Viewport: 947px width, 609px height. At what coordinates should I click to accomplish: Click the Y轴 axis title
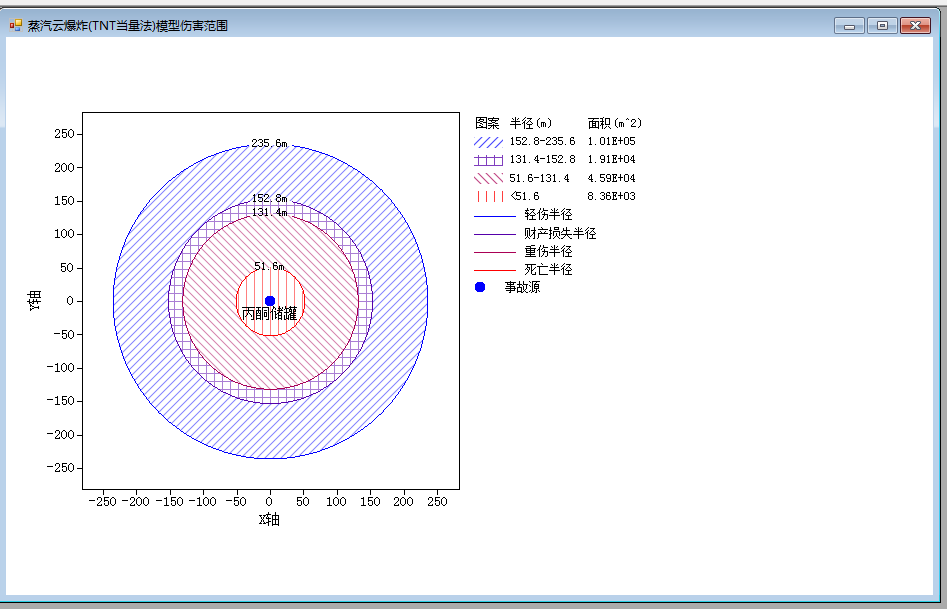(x=34, y=300)
